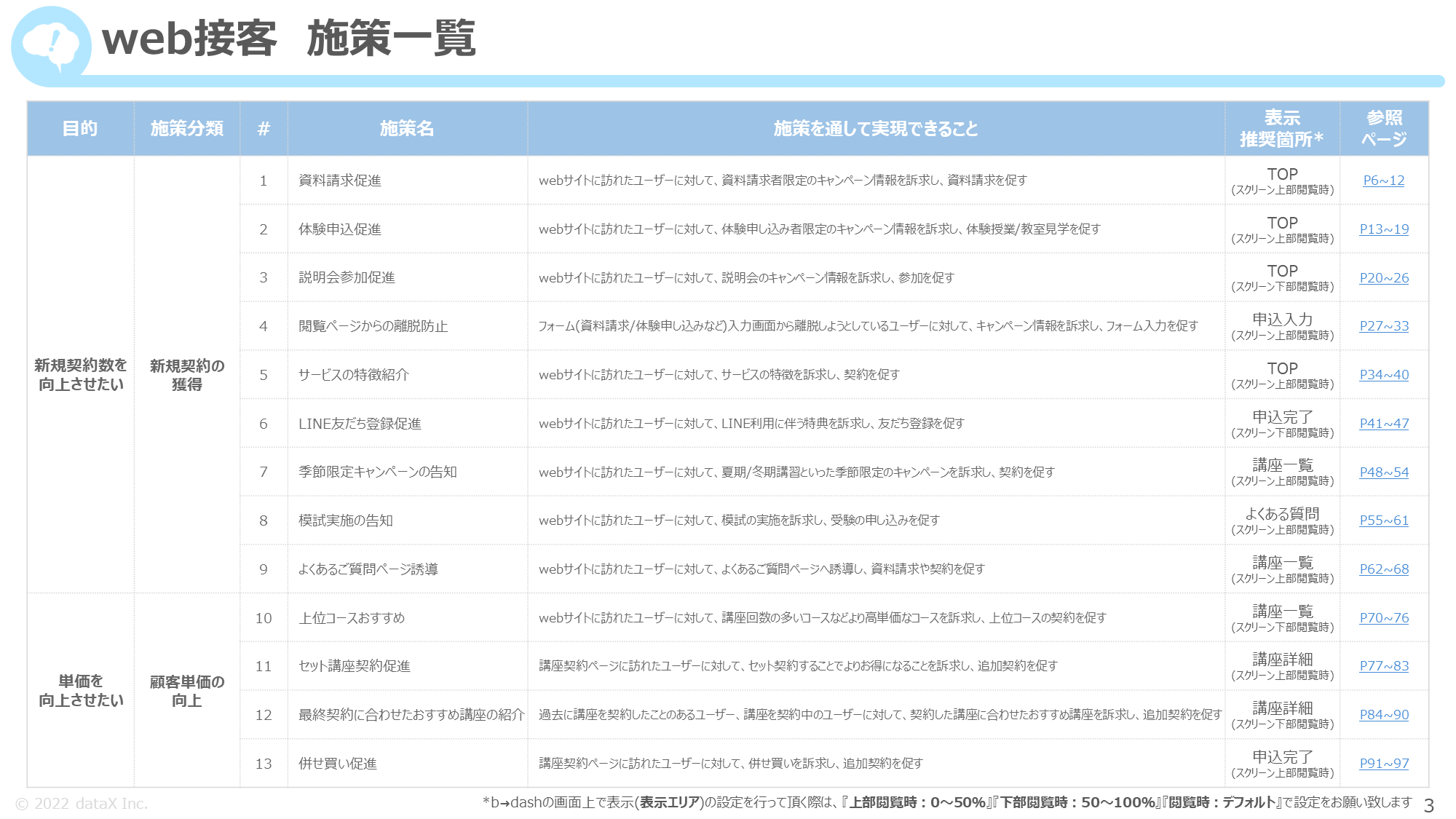Open the P41~47 page link
The image size is (1456, 819).
(x=1384, y=424)
